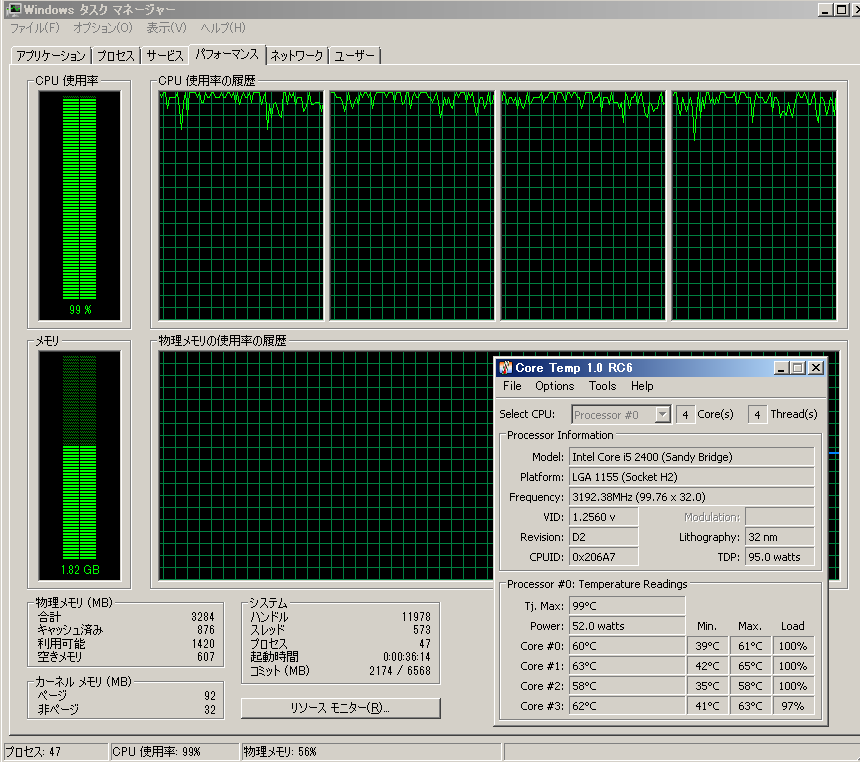The image size is (860, 762).
Task: Click the 合計 physical memory value 3284
Action: tap(203, 617)
